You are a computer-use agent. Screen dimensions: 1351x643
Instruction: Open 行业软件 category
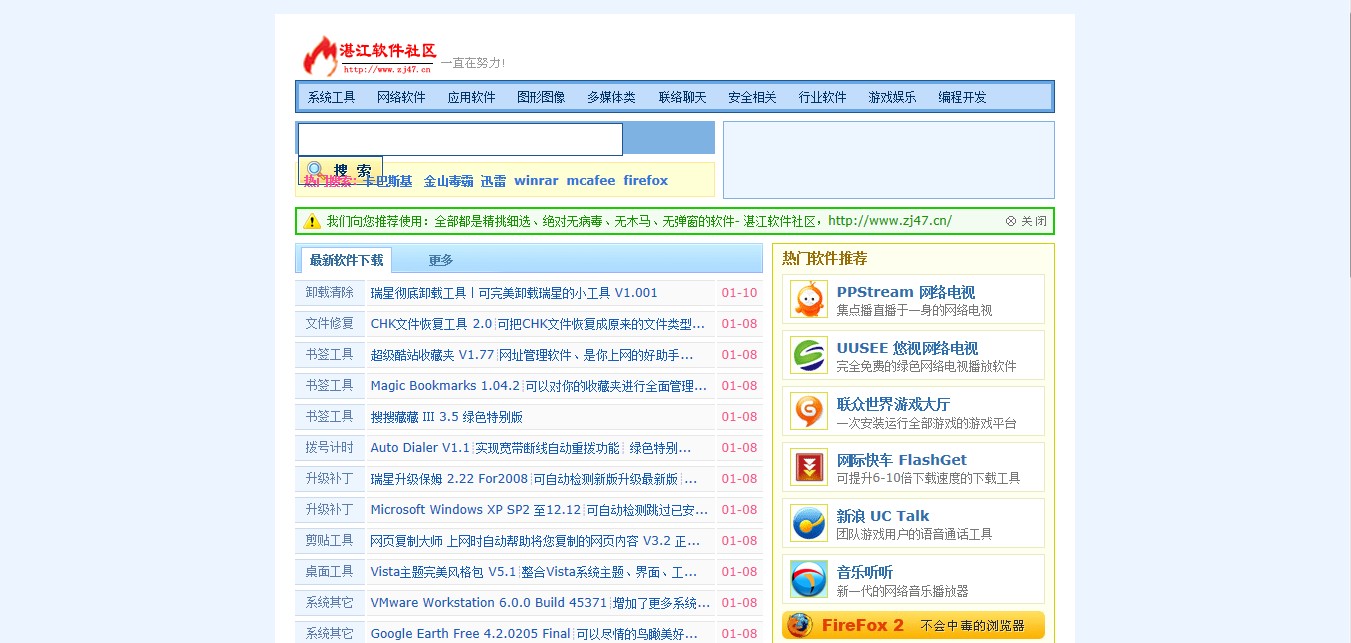tap(822, 97)
